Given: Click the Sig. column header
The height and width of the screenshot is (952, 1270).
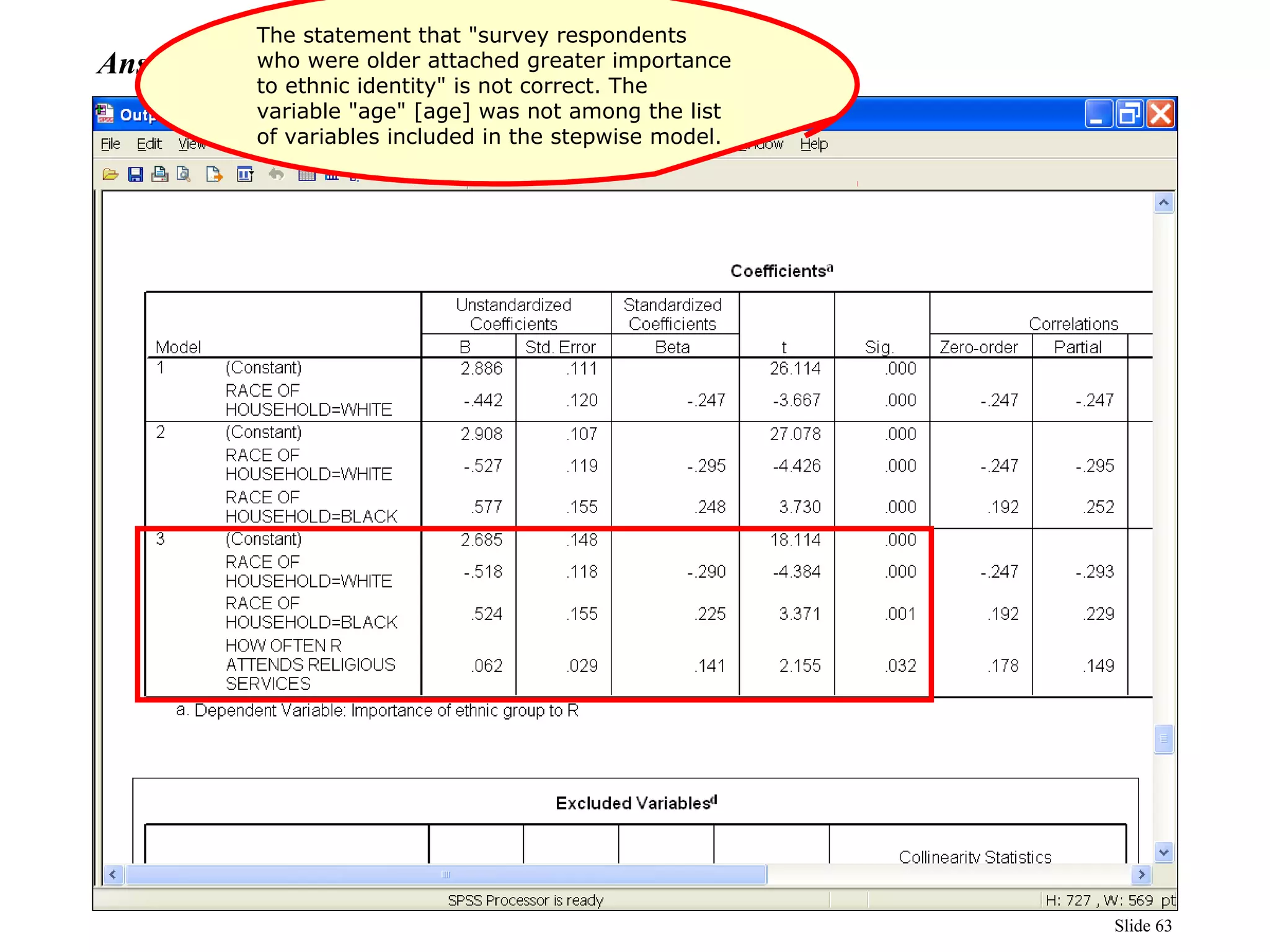Looking at the screenshot, I should (x=879, y=347).
